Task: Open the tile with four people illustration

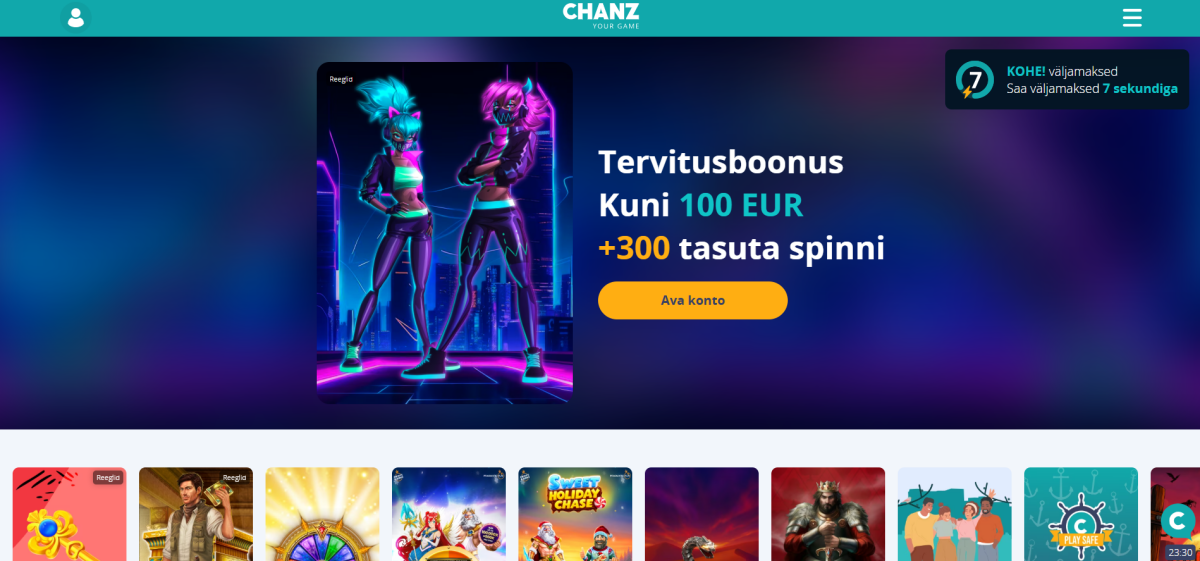Action: [x=954, y=514]
